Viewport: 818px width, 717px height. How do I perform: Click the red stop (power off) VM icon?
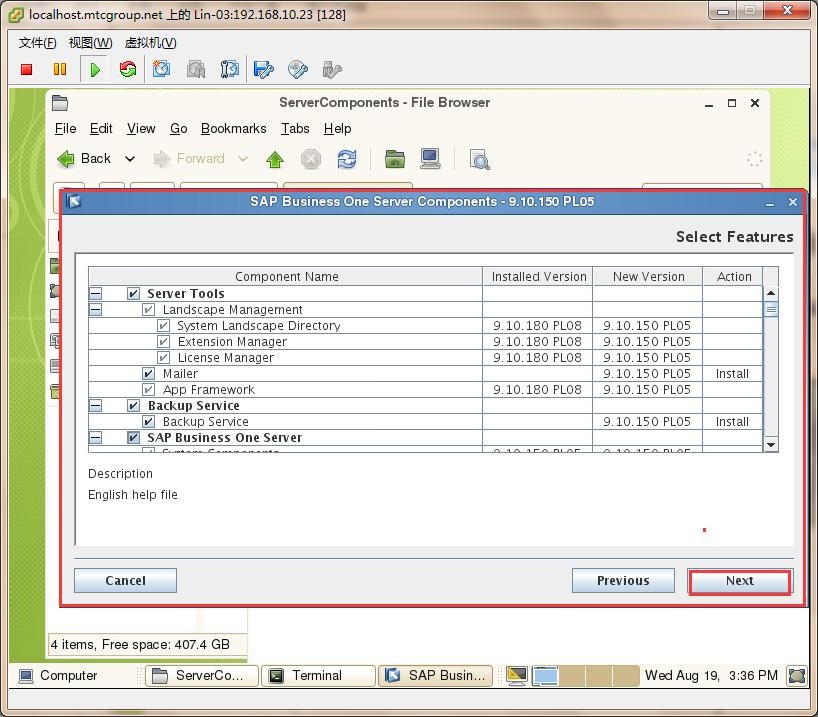[x=27, y=69]
